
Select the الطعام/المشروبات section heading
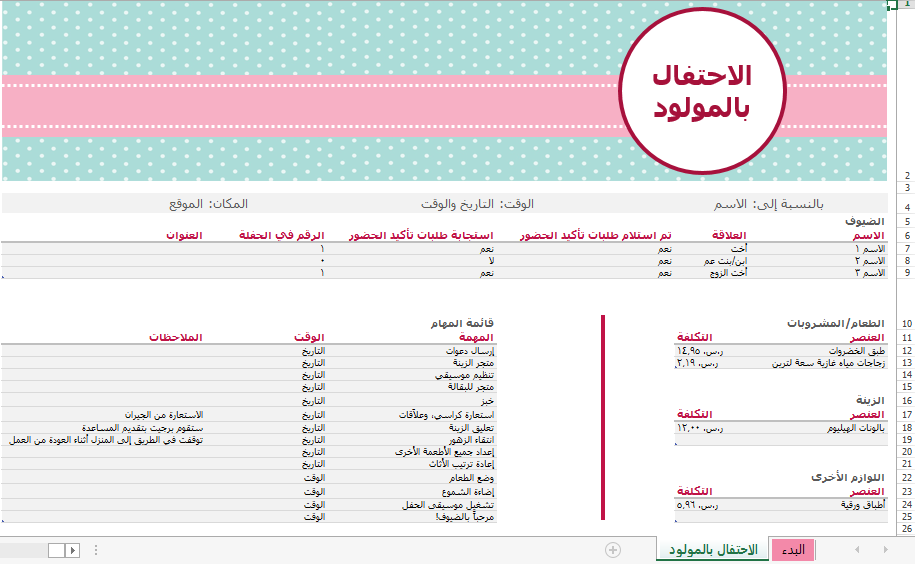836,323
